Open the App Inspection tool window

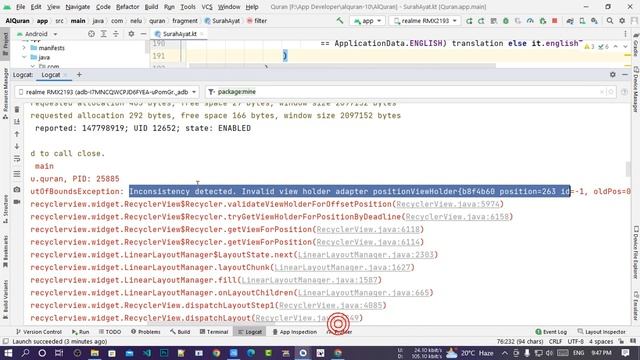coord(294,332)
